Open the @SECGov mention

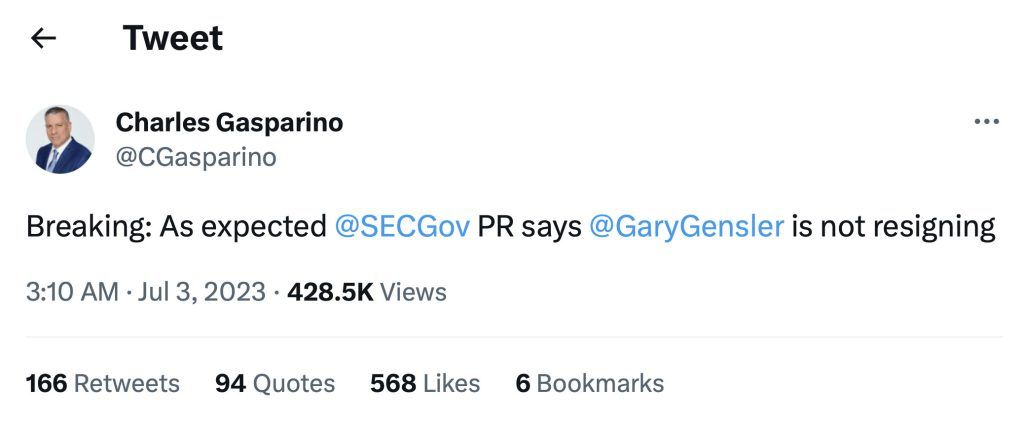403,227
